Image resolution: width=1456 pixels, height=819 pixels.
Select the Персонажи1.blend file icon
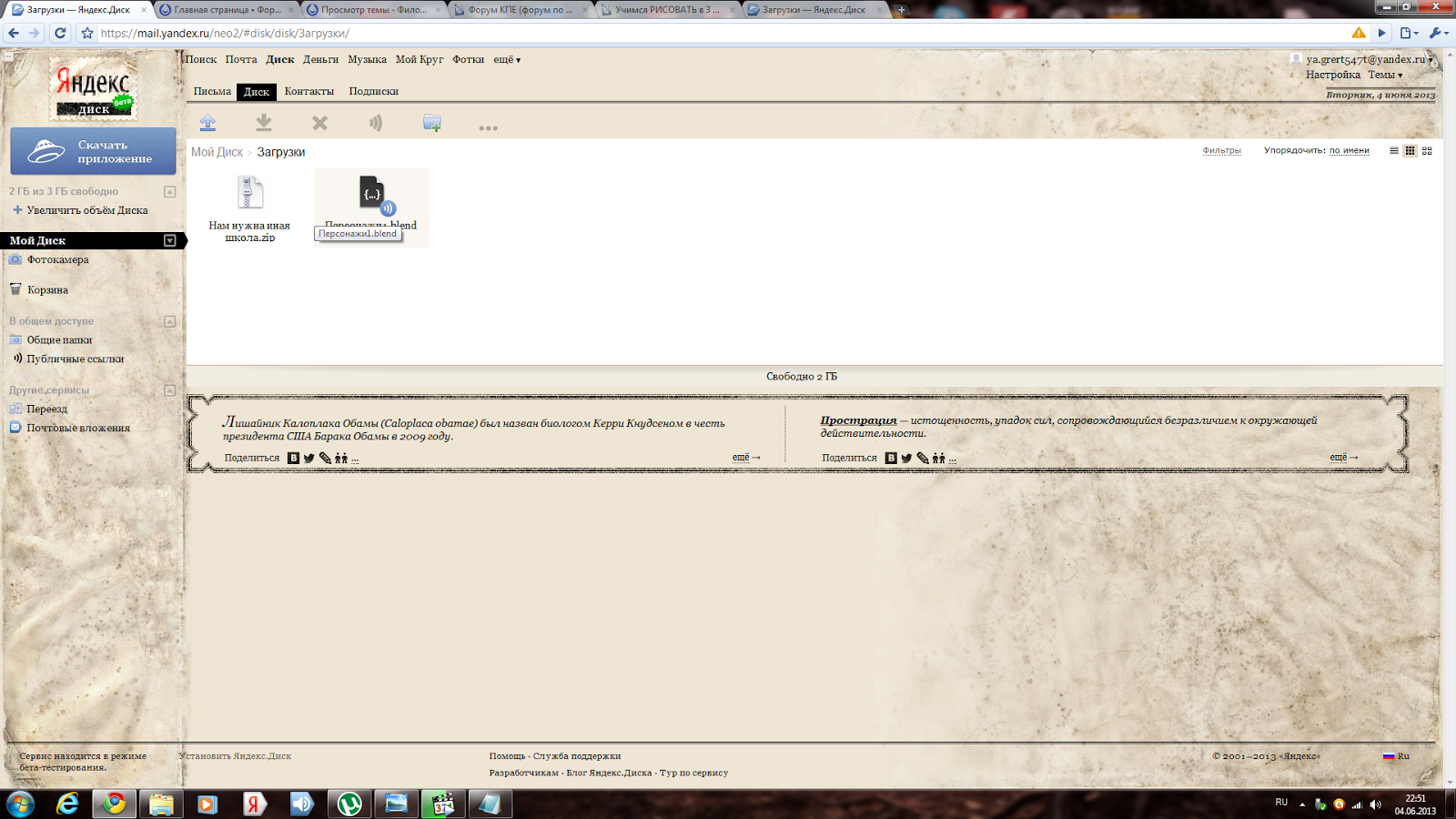(373, 194)
